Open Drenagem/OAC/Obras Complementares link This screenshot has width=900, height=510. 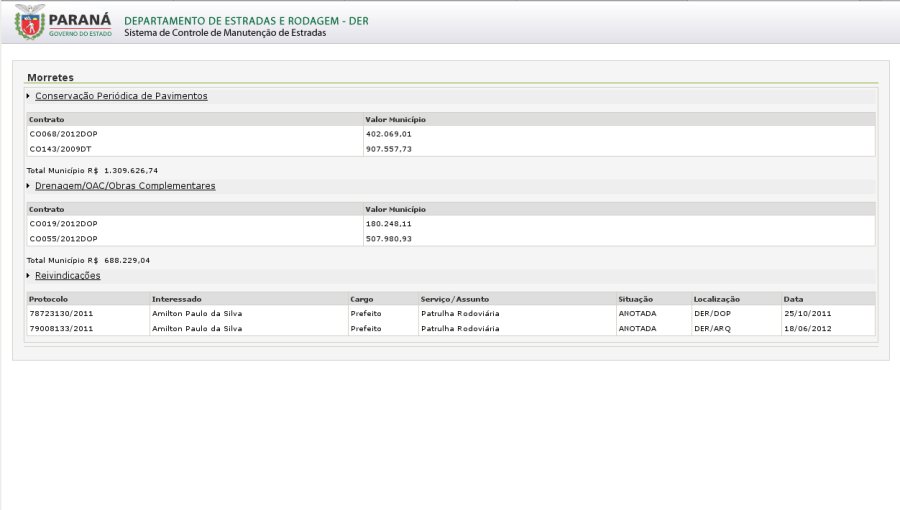coord(125,186)
